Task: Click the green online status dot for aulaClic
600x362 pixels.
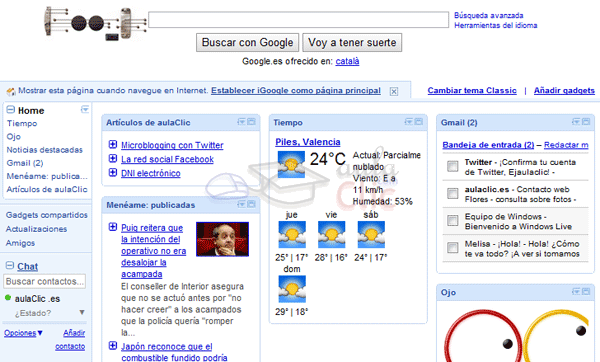Action: (8, 298)
